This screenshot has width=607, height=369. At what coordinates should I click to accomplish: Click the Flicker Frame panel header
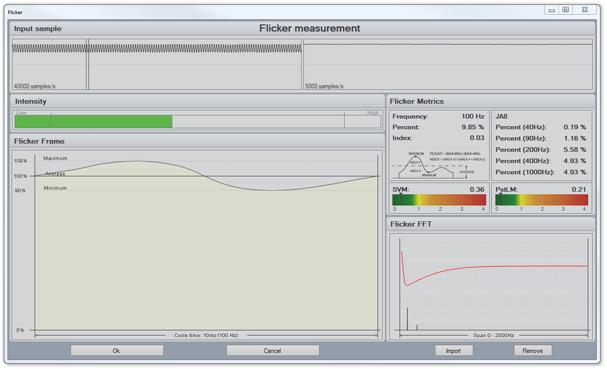[39, 141]
